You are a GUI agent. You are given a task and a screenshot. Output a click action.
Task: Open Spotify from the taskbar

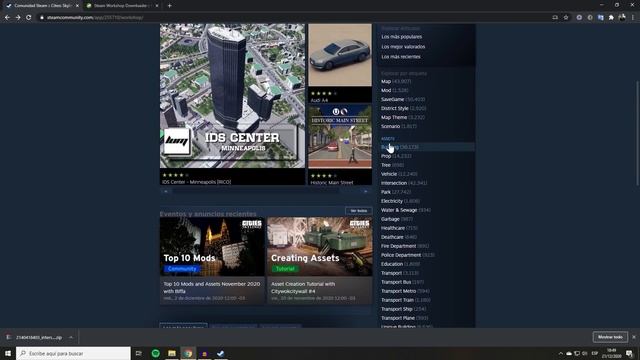click(156, 353)
